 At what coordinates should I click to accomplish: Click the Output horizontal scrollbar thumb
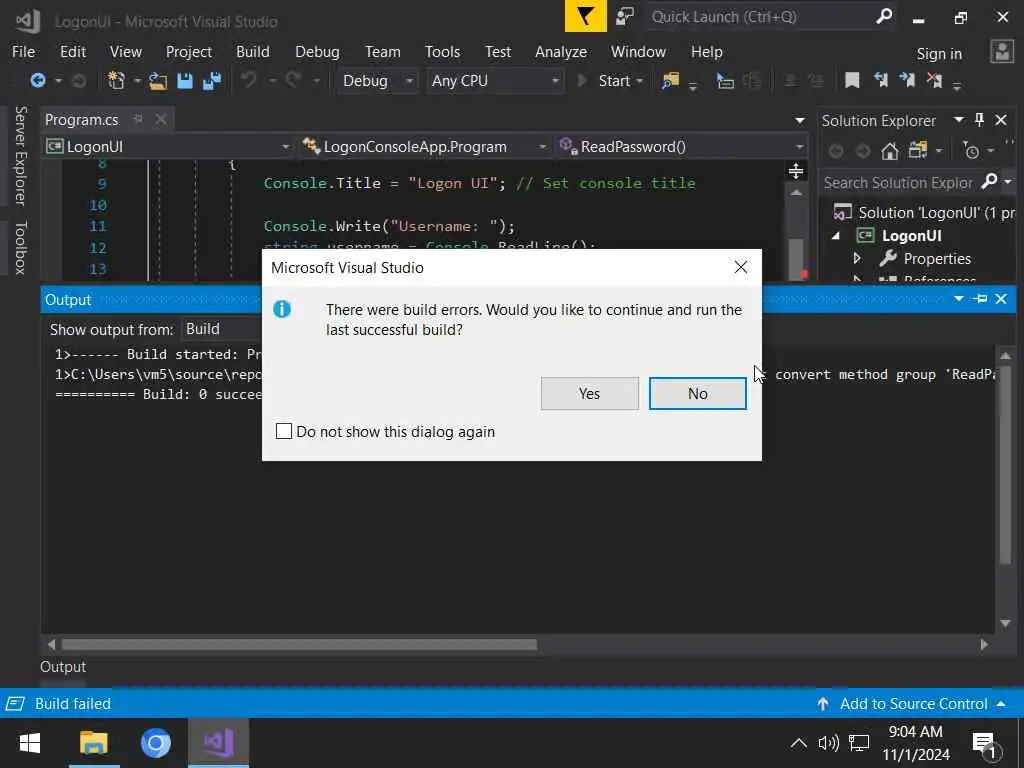[300, 645]
